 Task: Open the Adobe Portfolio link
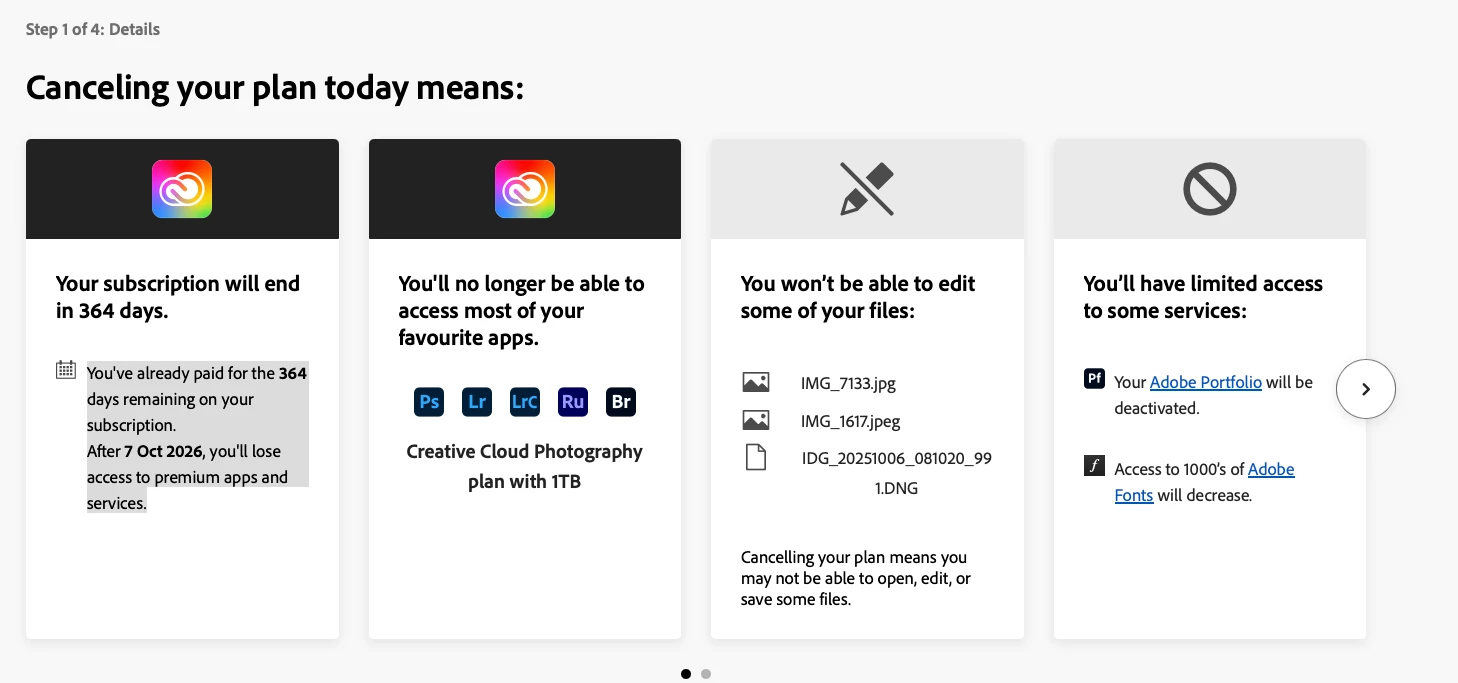(x=1206, y=382)
